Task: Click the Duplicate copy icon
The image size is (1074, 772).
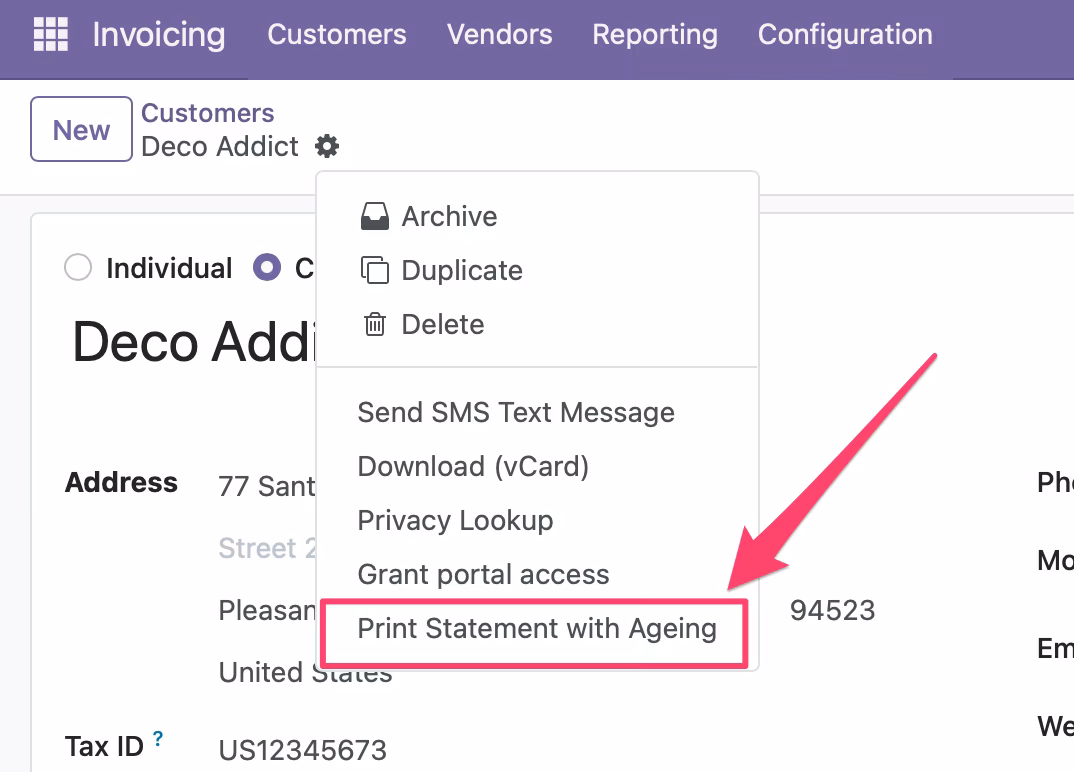Action: (375, 270)
